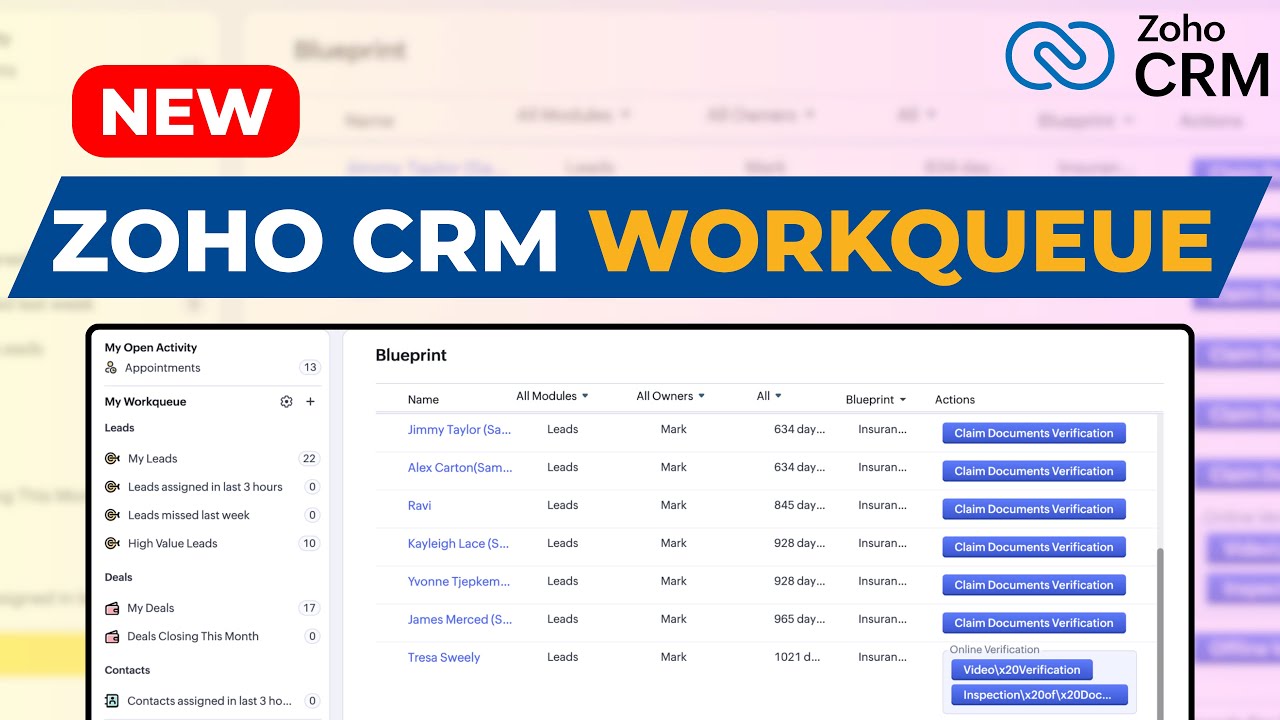This screenshot has width=1280, height=720.
Task: Click the 845 days cell in Ravi row
Action: 800,506
